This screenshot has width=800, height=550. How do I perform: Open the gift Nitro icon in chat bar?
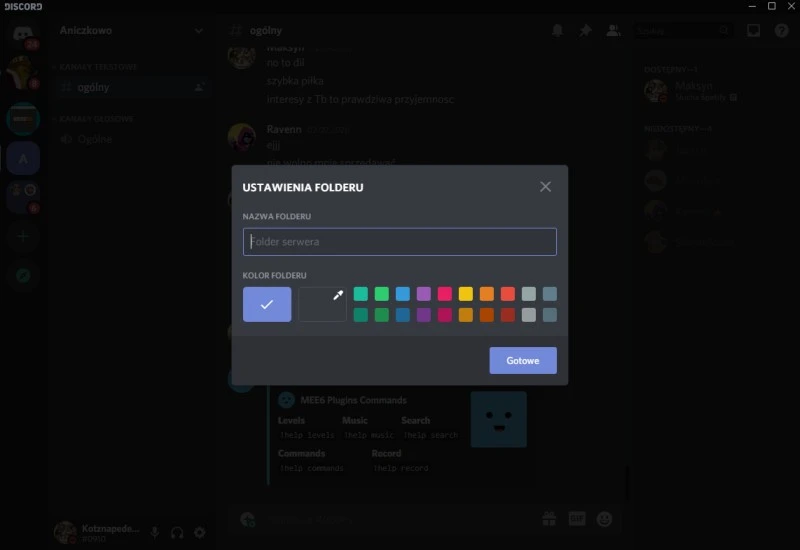tap(549, 519)
